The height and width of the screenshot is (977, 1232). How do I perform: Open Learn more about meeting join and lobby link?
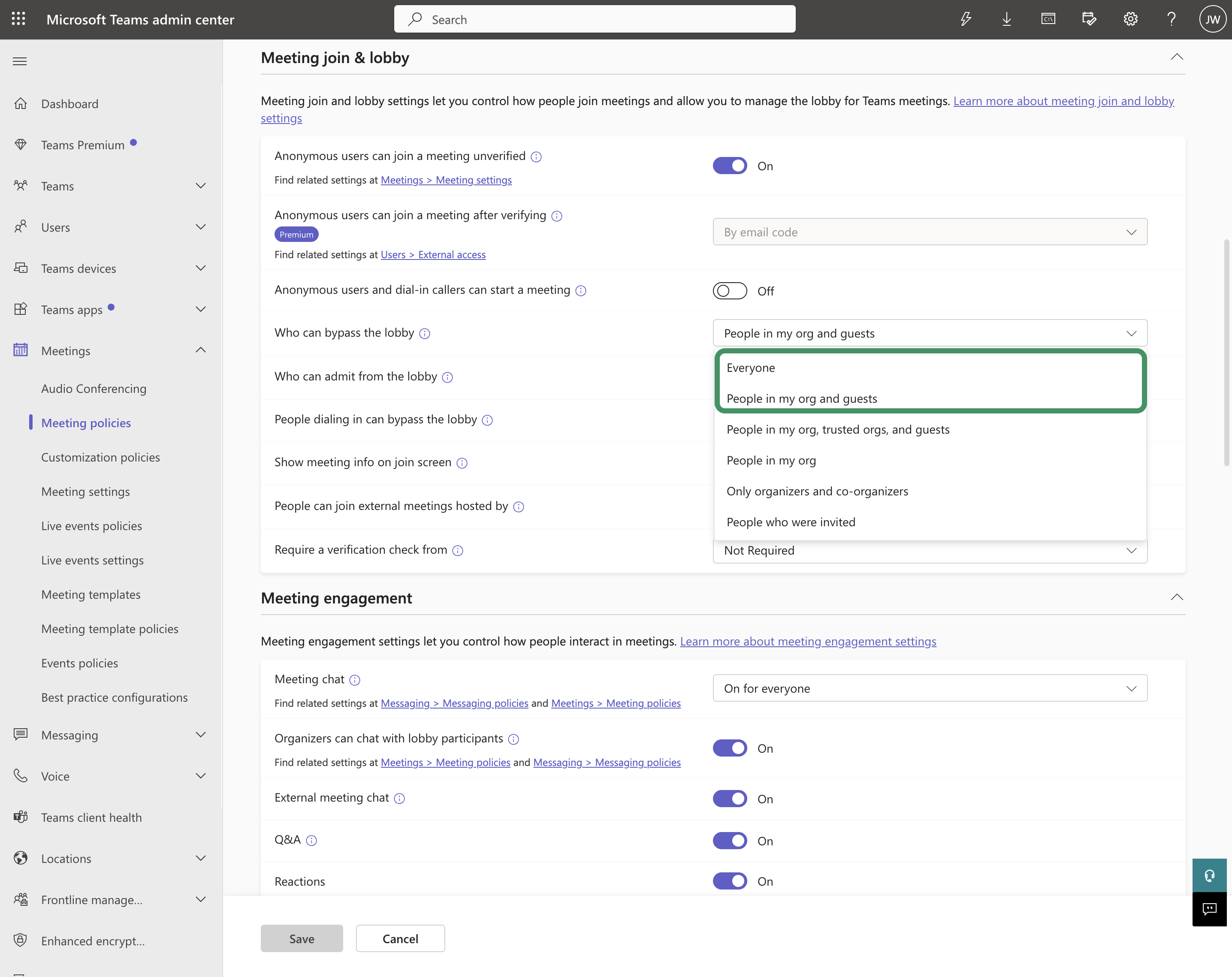[x=1063, y=101]
